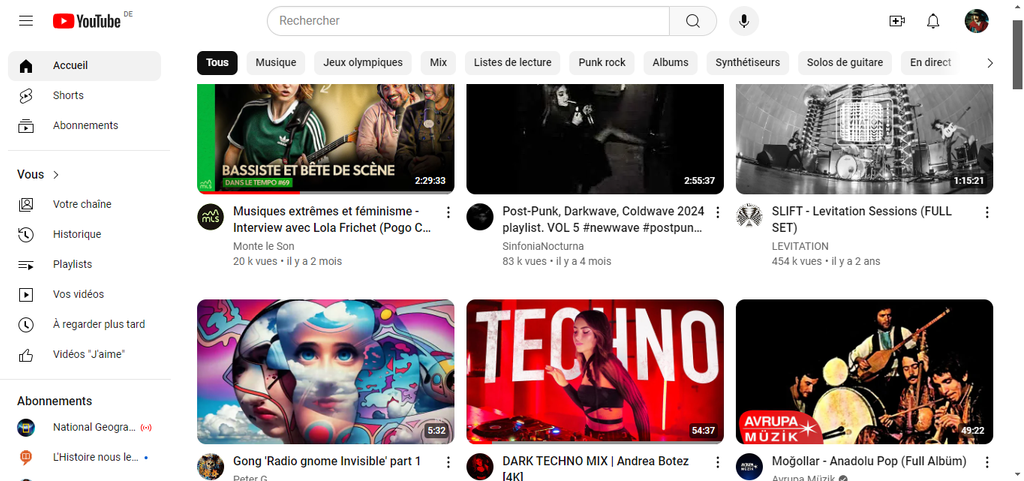
Task: Click the Votre chaîne icon
Action: click(x=26, y=204)
